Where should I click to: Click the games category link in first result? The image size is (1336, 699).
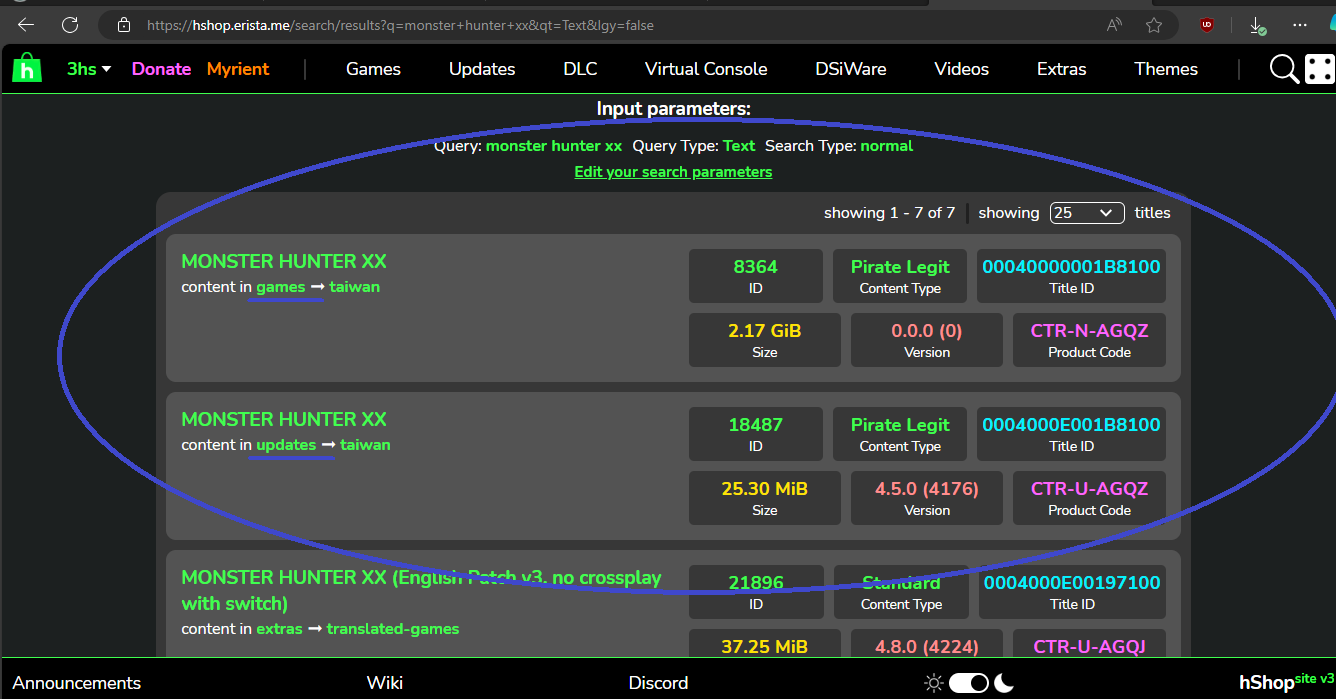281,287
